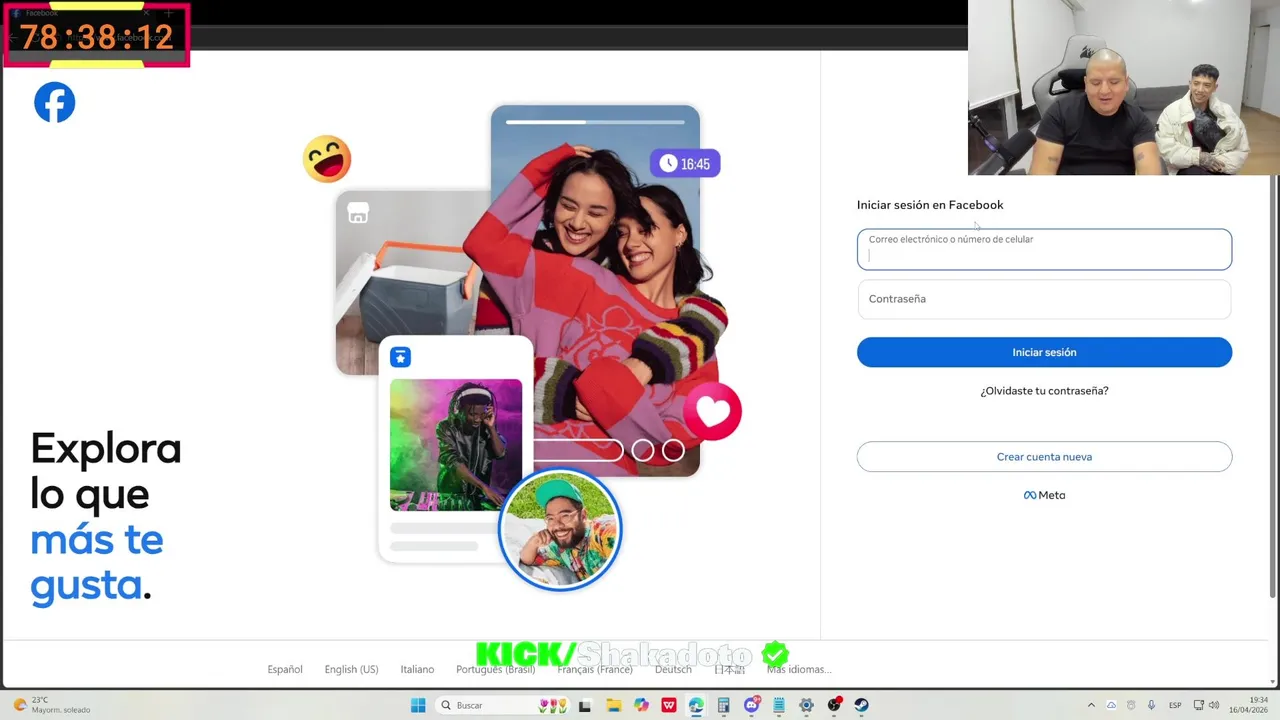This screenshot has width=1280, height=720.
Task: Click the Contraseña password field
Action: click(1044, 299)
